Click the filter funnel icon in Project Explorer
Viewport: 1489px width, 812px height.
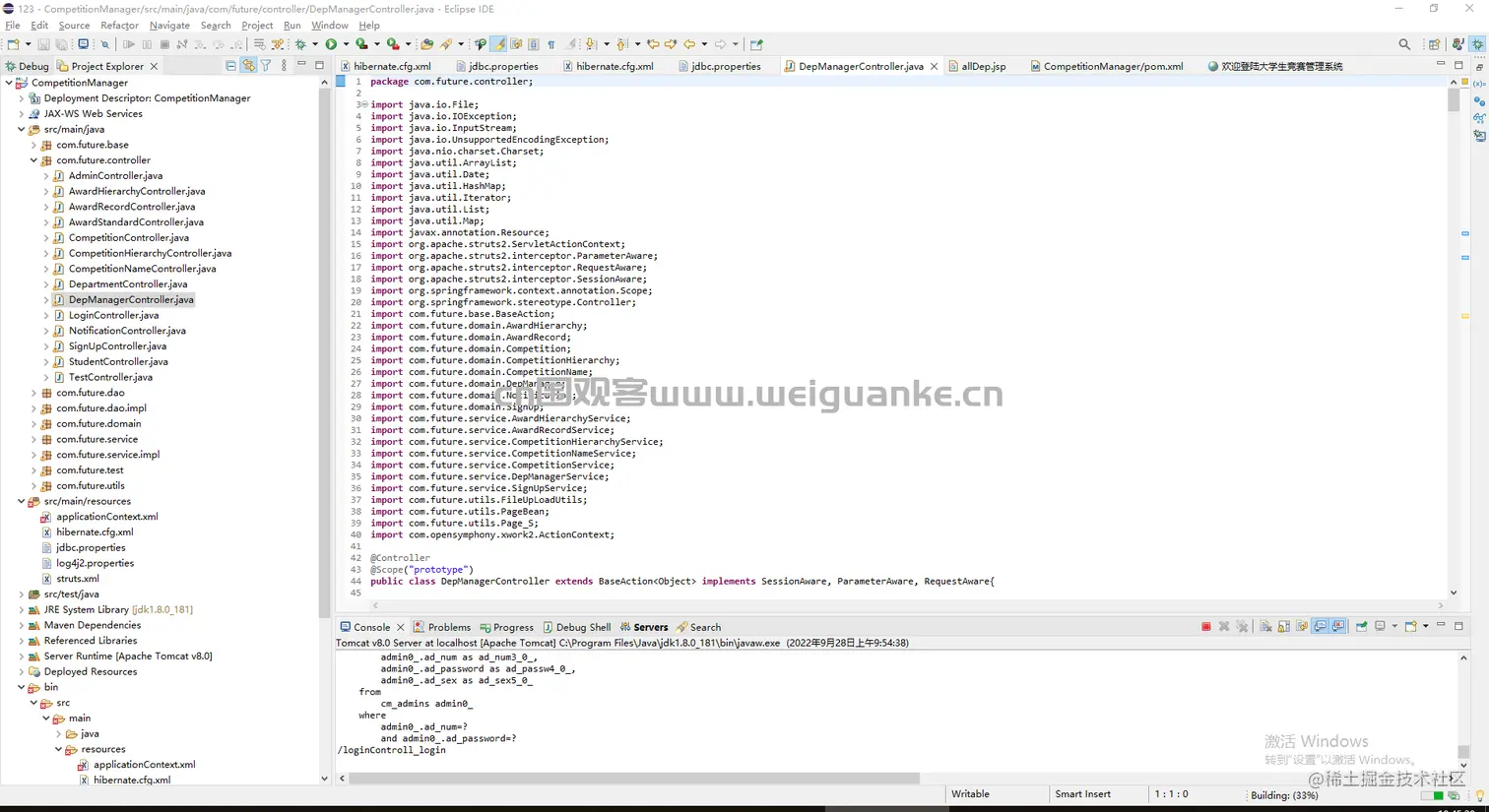[x=266, y=66]
